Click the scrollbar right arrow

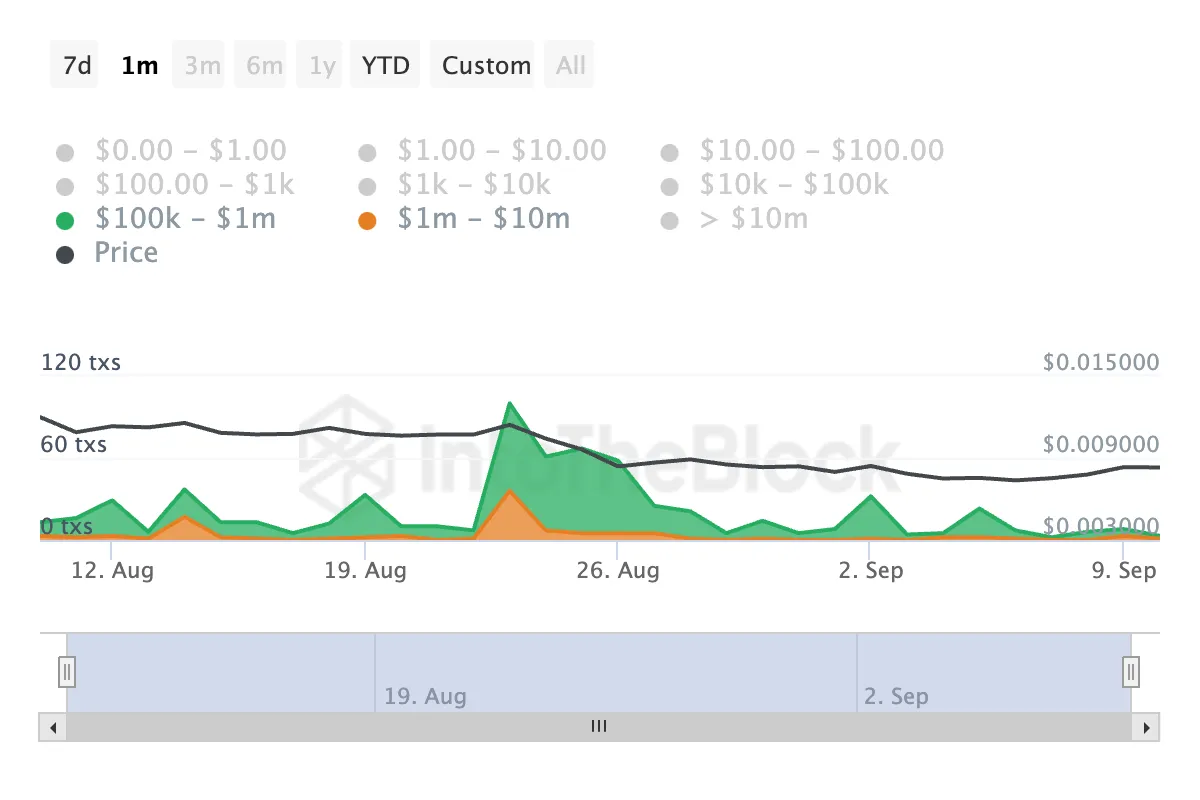pyautogui.click(x=1146, y=727)
